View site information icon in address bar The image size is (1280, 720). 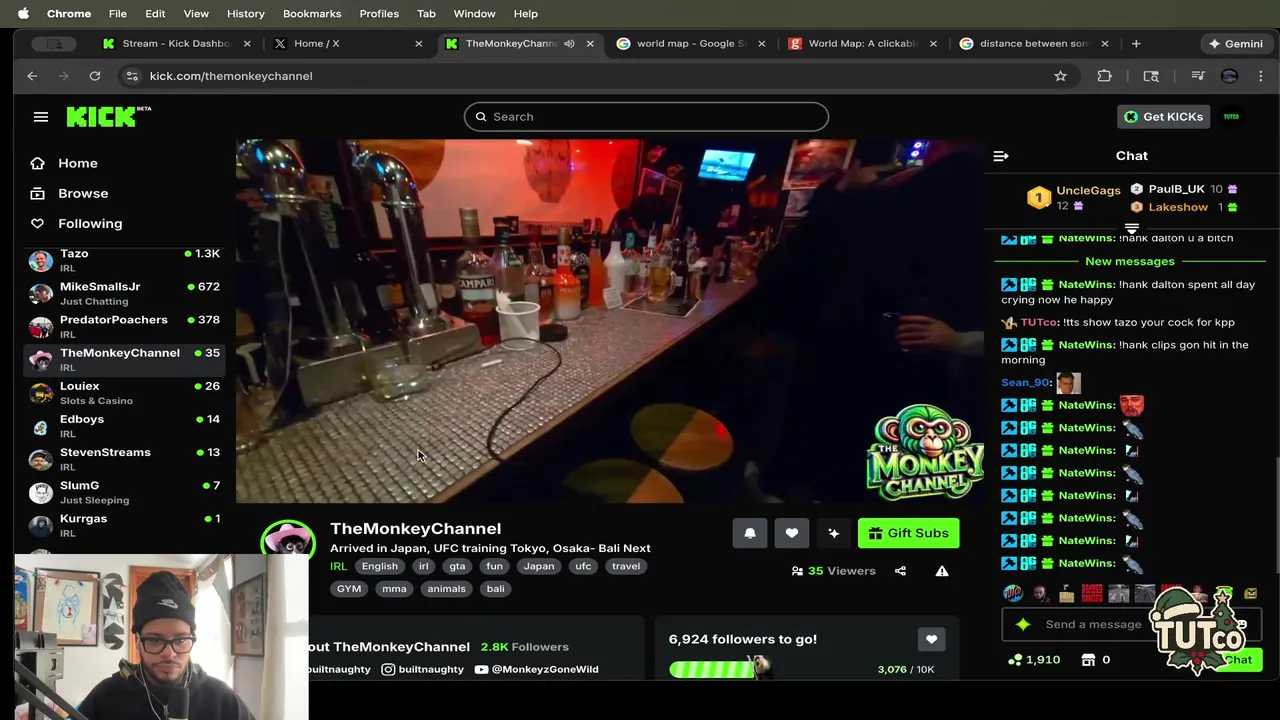pos(131,76)
